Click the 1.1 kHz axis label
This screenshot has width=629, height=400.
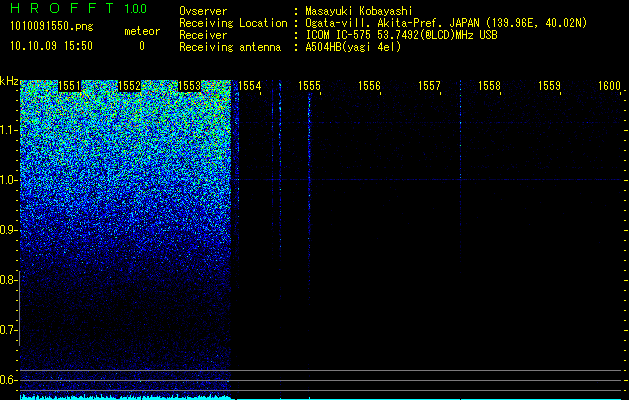point(8,130)
